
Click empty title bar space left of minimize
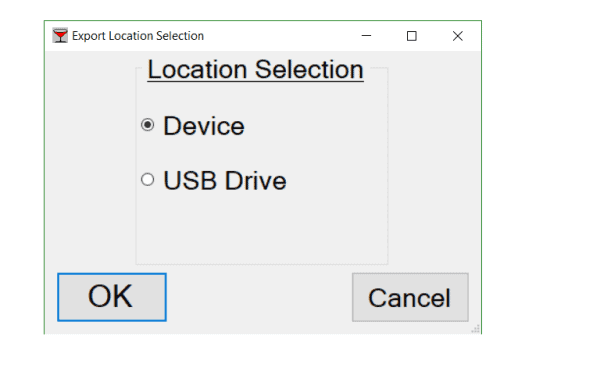coord(279,36)
